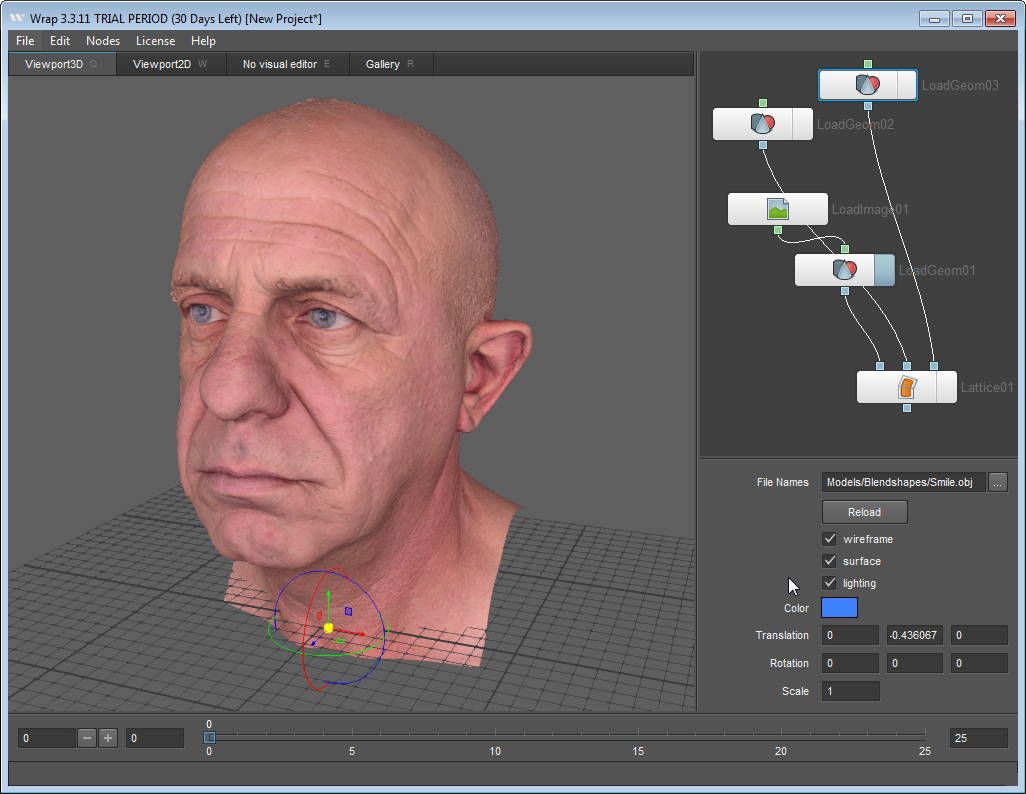Screen dimensions: 1026x794
Task: Click the LoadGeom03 node icon
Action: 867,85
